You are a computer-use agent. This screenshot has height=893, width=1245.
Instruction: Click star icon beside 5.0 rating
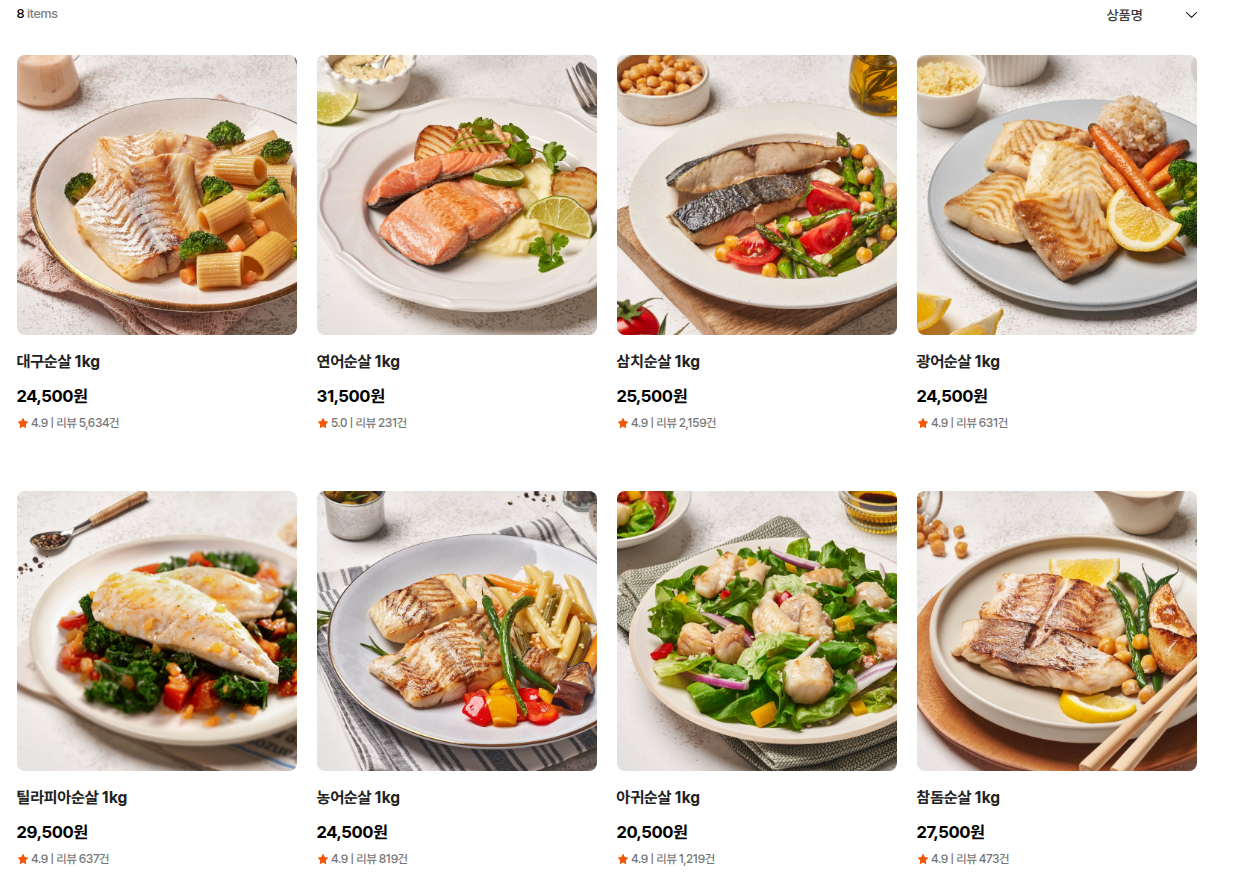point(323,423)
